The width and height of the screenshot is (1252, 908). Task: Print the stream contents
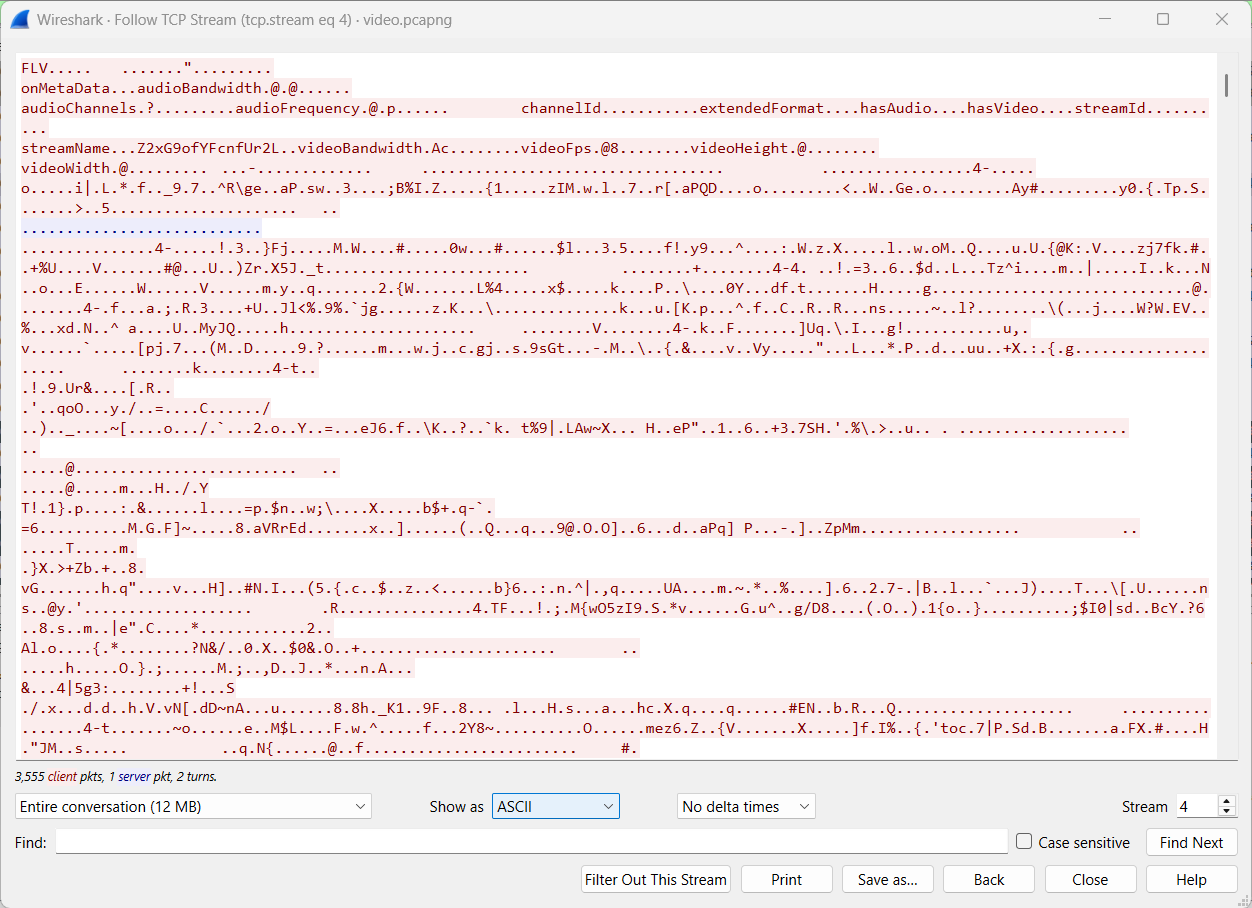[786, 880]
